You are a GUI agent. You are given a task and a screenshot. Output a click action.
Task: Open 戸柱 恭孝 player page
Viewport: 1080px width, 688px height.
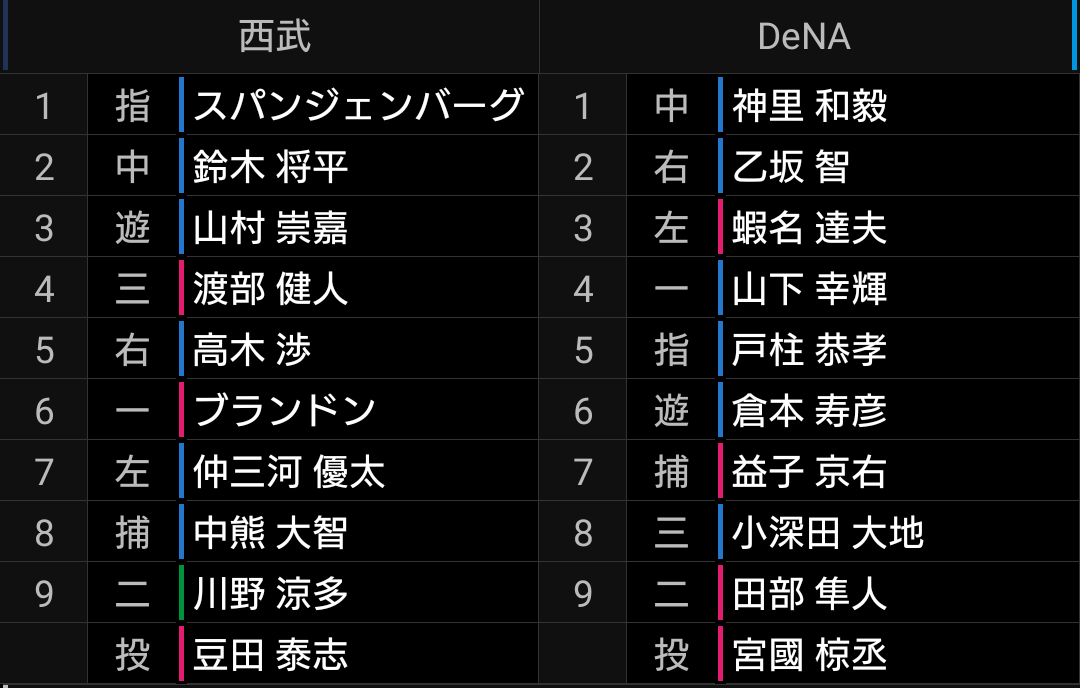coord(810,350)
